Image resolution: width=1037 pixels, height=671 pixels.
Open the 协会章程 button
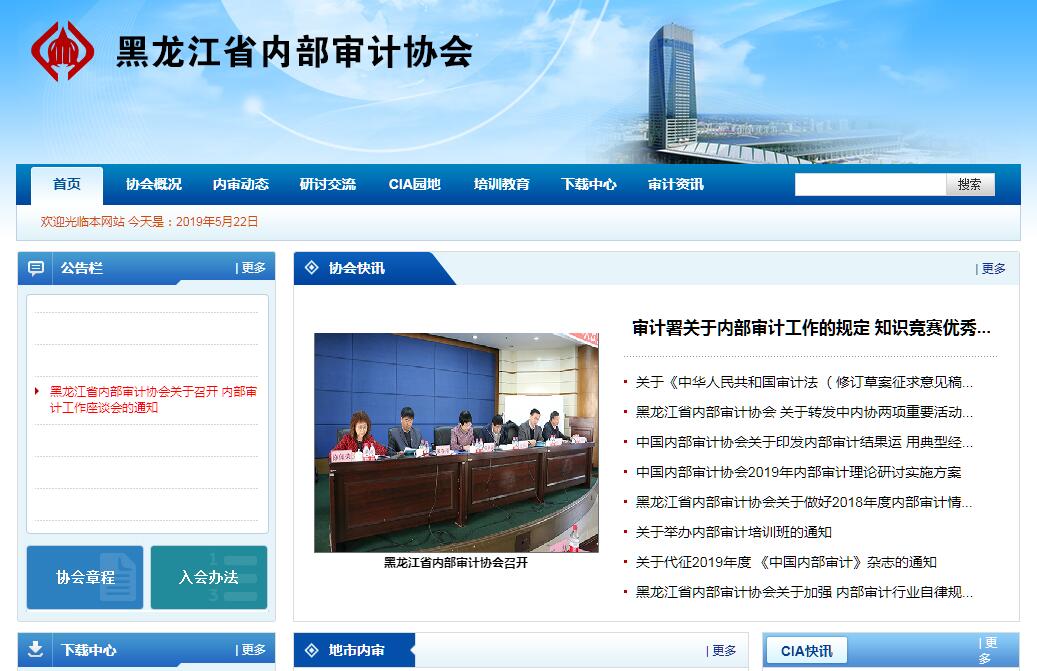tap(85, 577)
